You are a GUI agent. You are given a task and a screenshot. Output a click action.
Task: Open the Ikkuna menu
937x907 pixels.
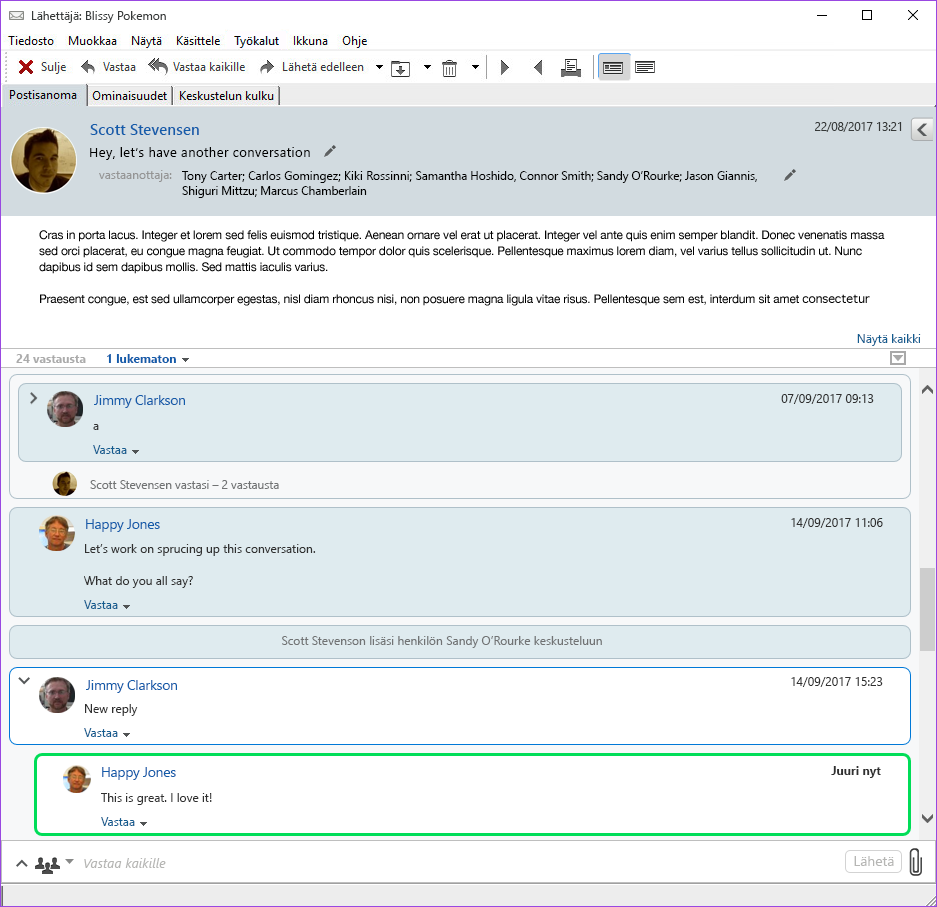coord(310,41)
